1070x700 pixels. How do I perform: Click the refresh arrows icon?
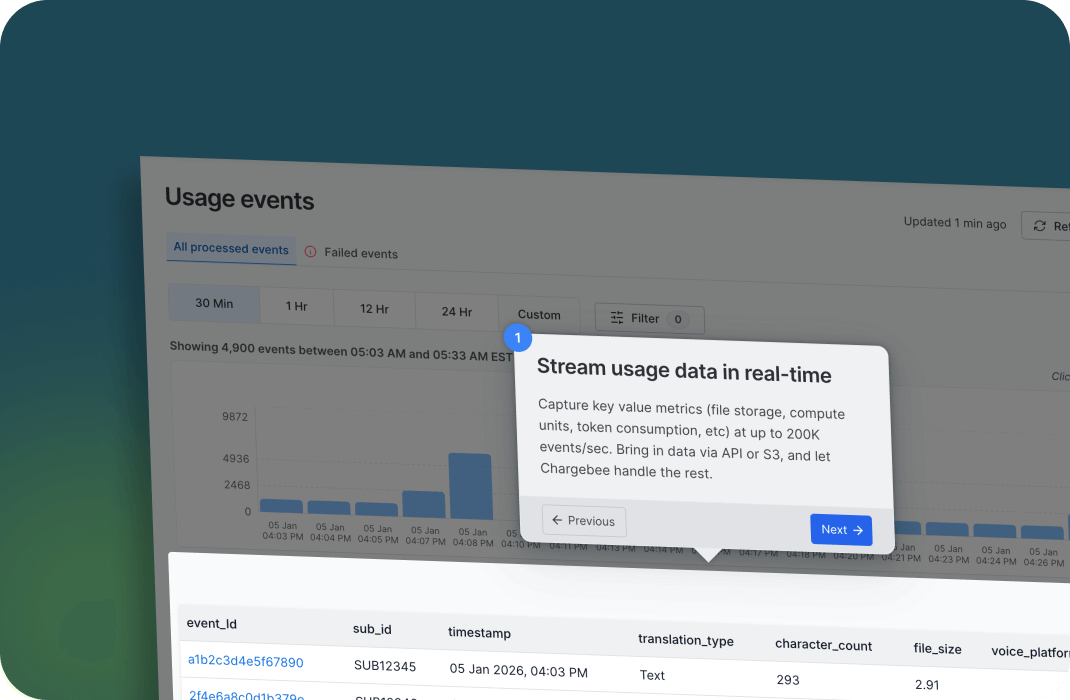(x=1040, y=226)
